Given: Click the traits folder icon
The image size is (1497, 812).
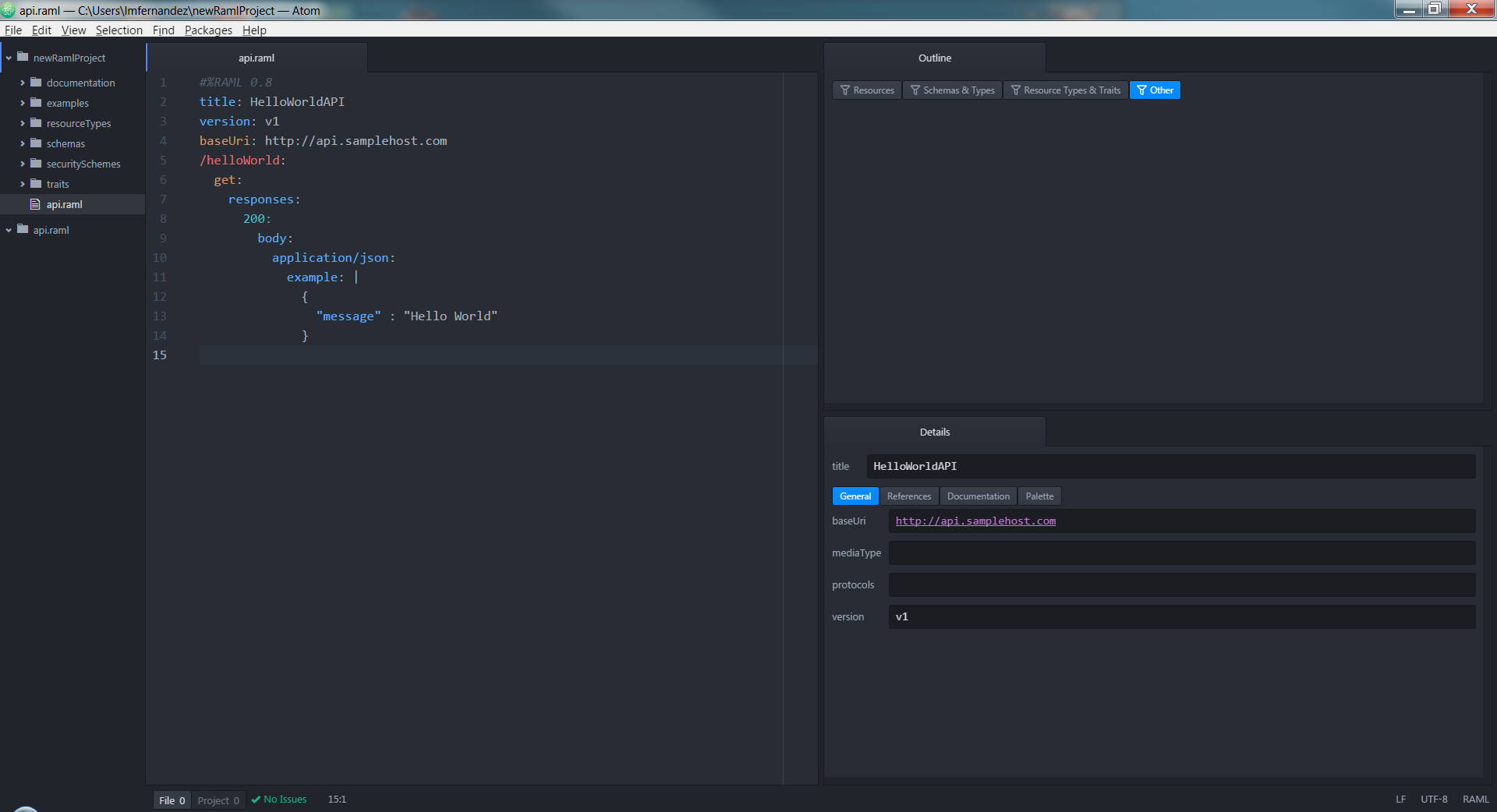Looking at the screenshot, I should [x=36, y=183].
